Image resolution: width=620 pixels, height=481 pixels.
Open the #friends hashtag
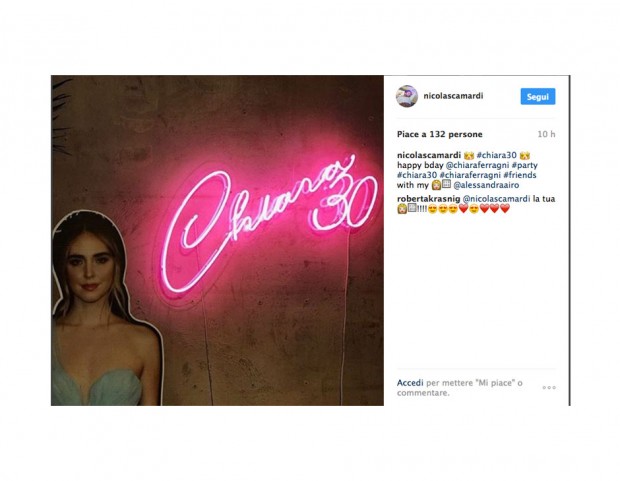click(520, 175)
